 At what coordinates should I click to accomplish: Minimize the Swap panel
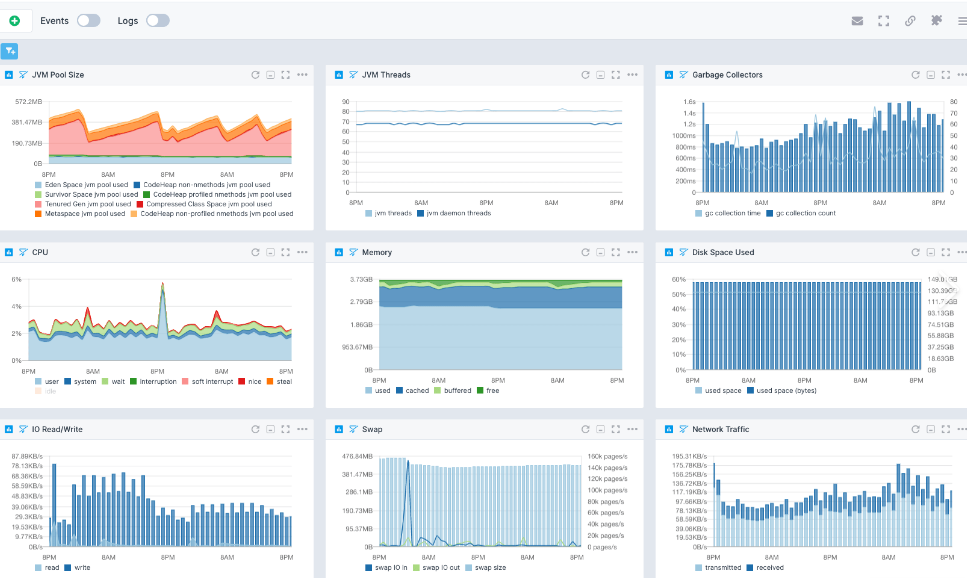pos(600,429)
